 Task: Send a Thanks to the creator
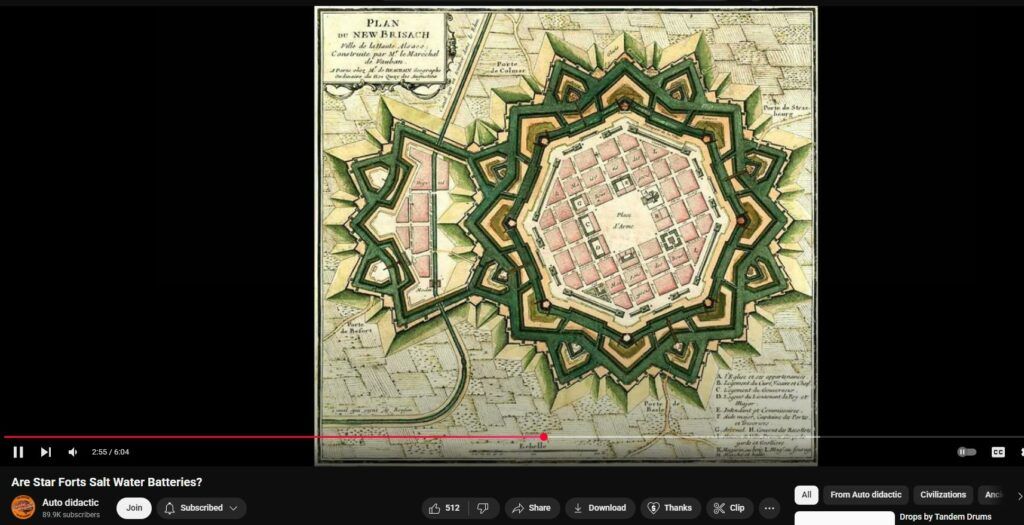coord(669,508)
